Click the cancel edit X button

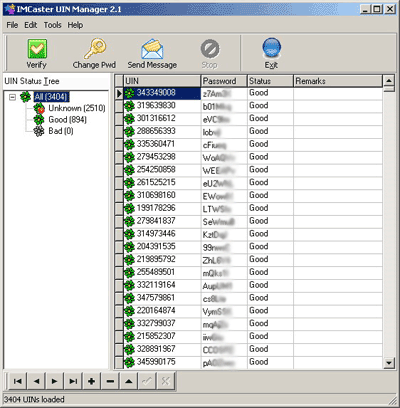pyautogui.click(x=165, y=381)
